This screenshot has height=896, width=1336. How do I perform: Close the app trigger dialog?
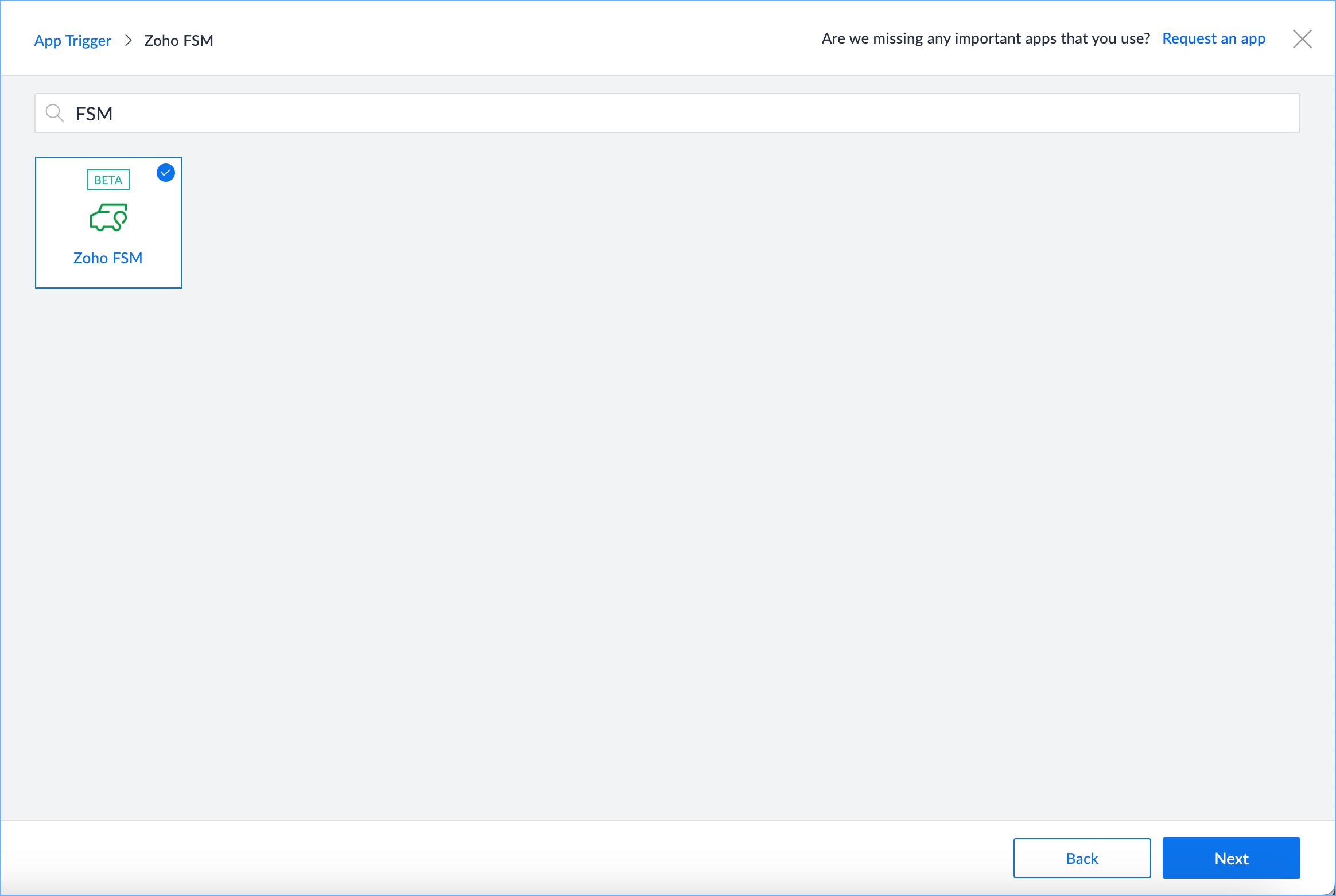coord(1302,39)
